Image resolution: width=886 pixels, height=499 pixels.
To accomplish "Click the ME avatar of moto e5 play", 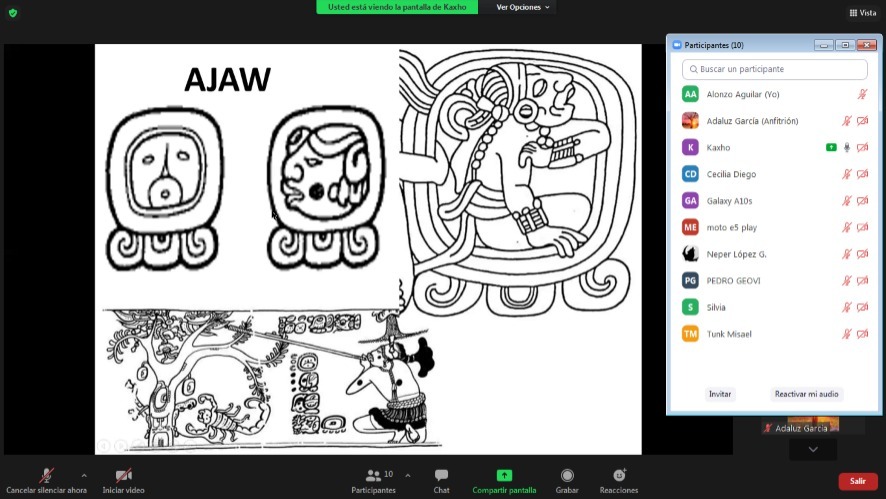I will (x=690, y=227).
